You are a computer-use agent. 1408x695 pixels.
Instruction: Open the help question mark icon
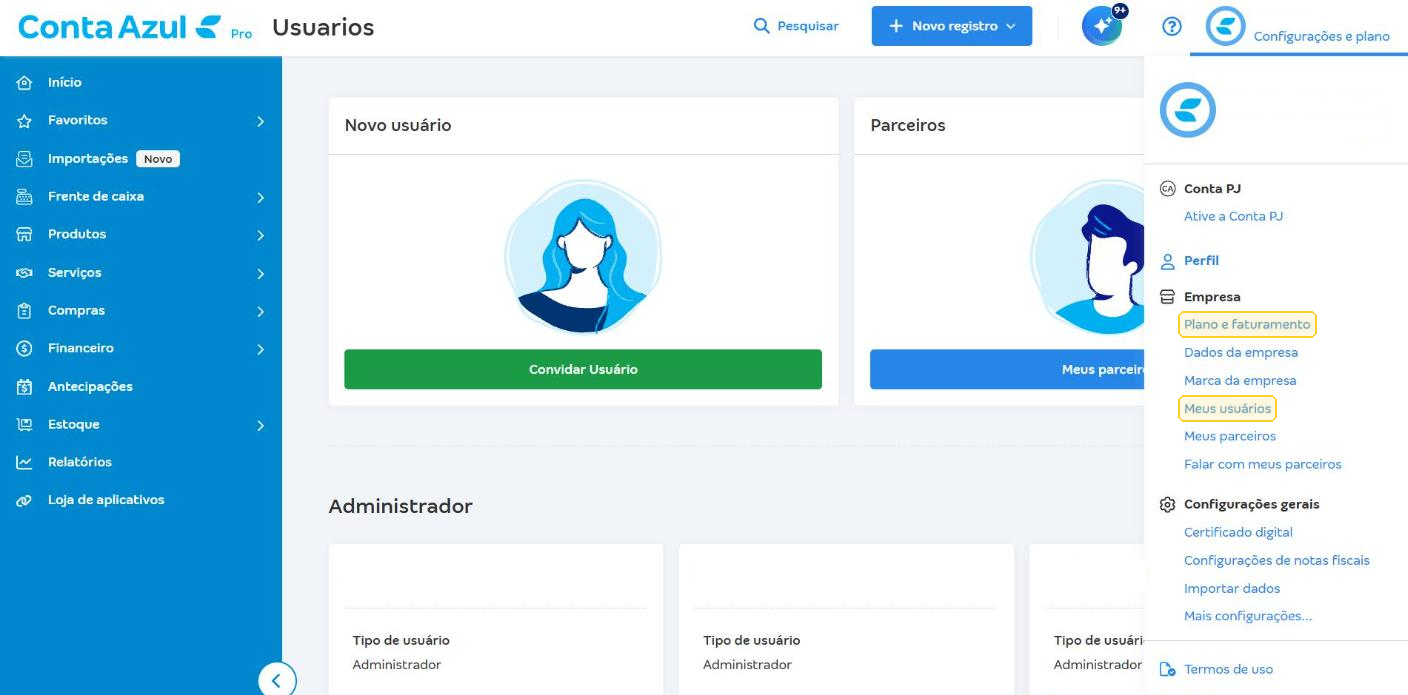click(1172, 26)
